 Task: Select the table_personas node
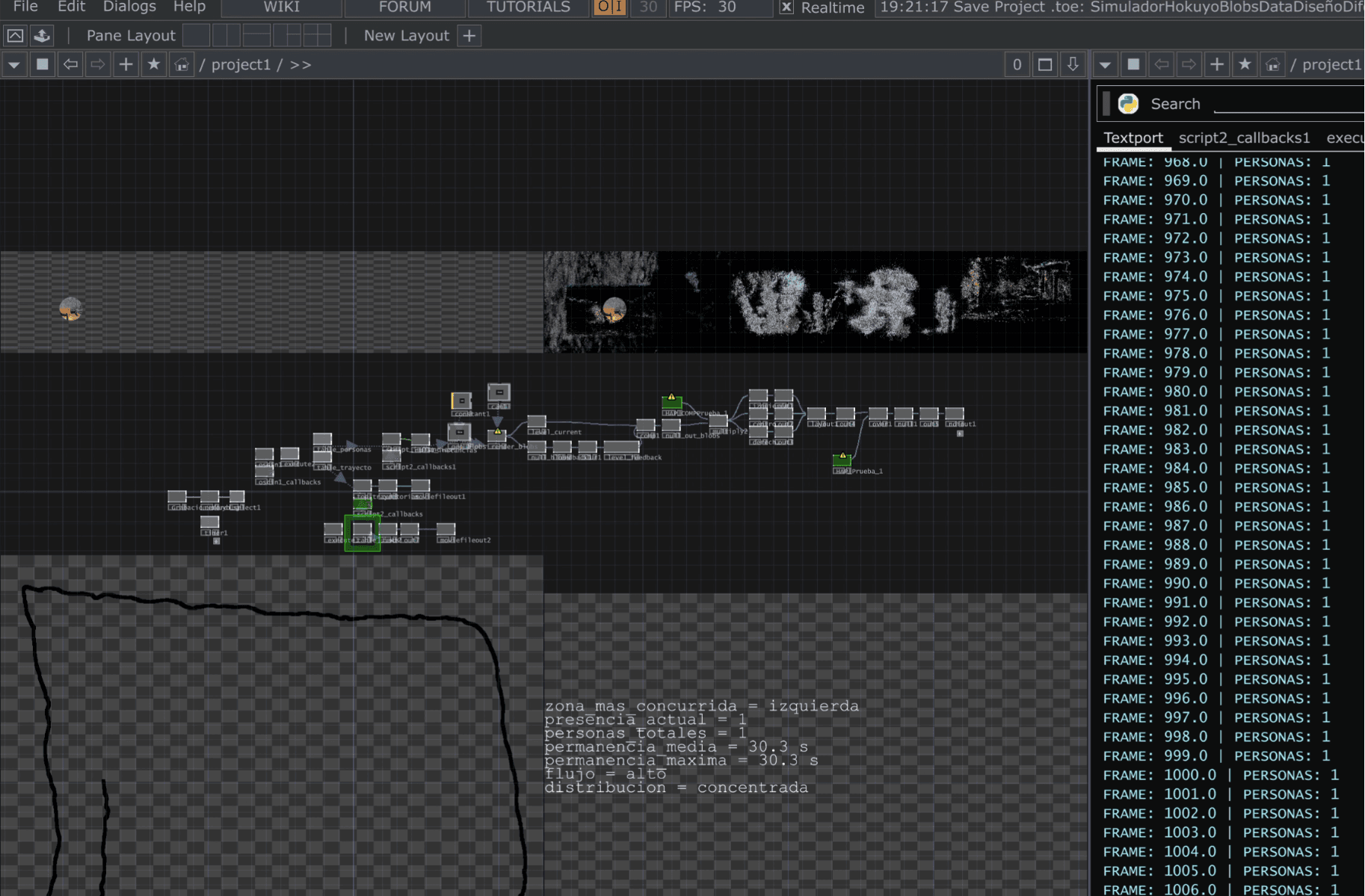click(x=322, y=439)
